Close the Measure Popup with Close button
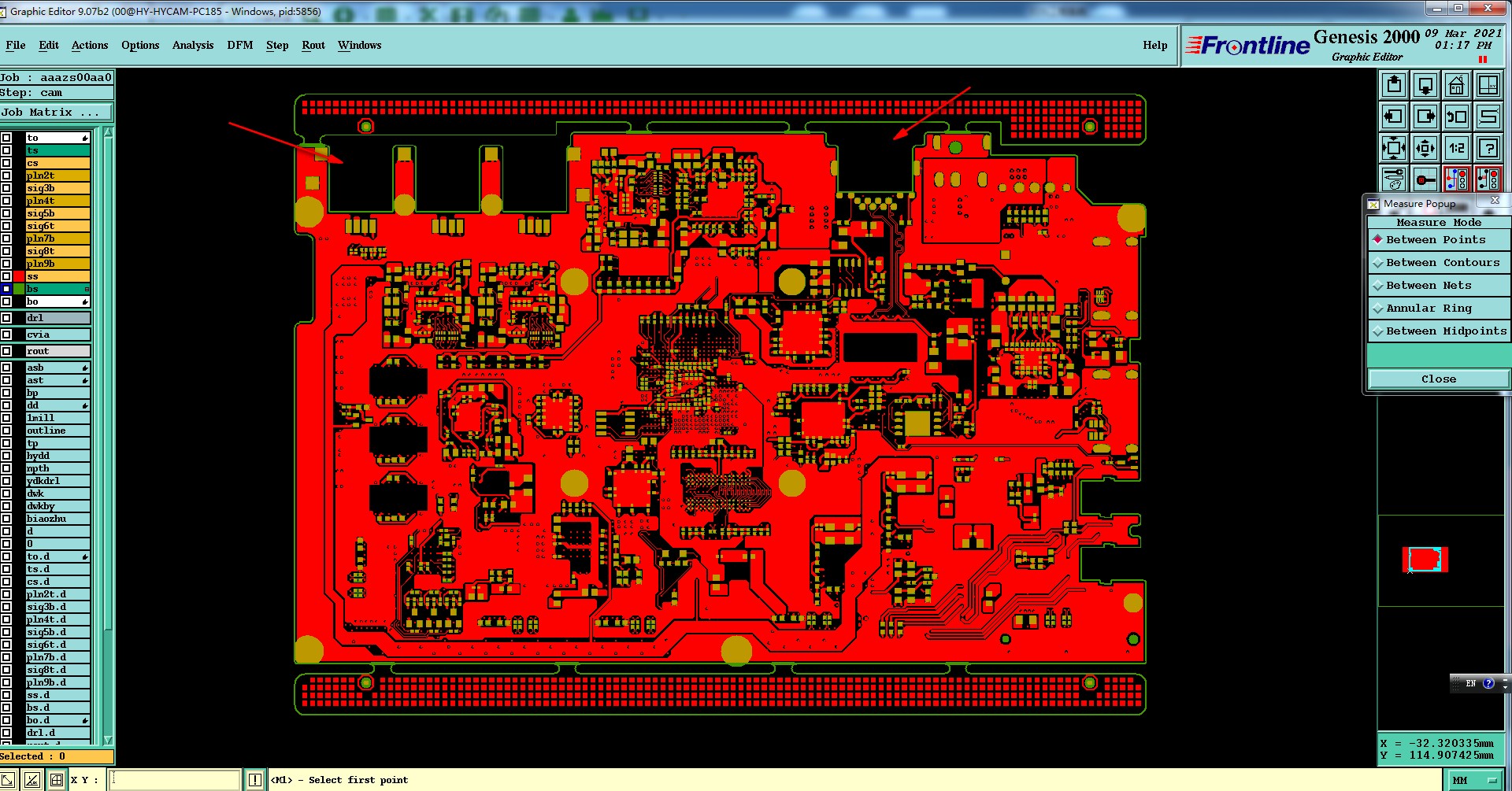Viewport: 1512px width, 791px height. tap(1439, 379)
